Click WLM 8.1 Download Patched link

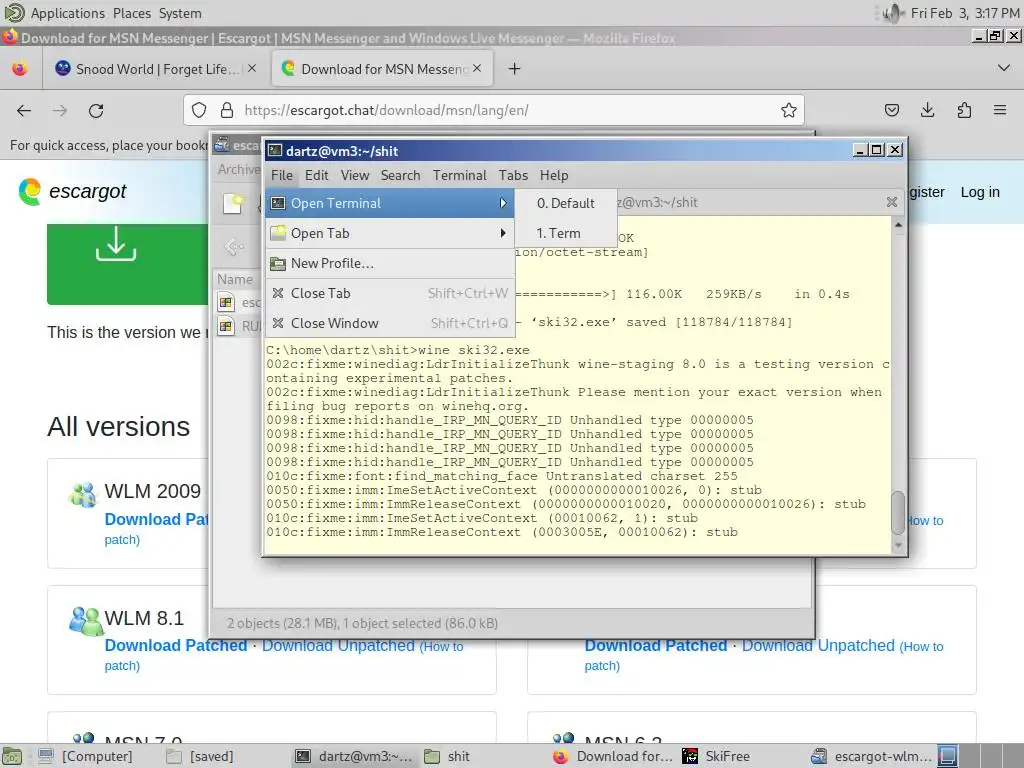pyautogui.click(x=176, y=645)
